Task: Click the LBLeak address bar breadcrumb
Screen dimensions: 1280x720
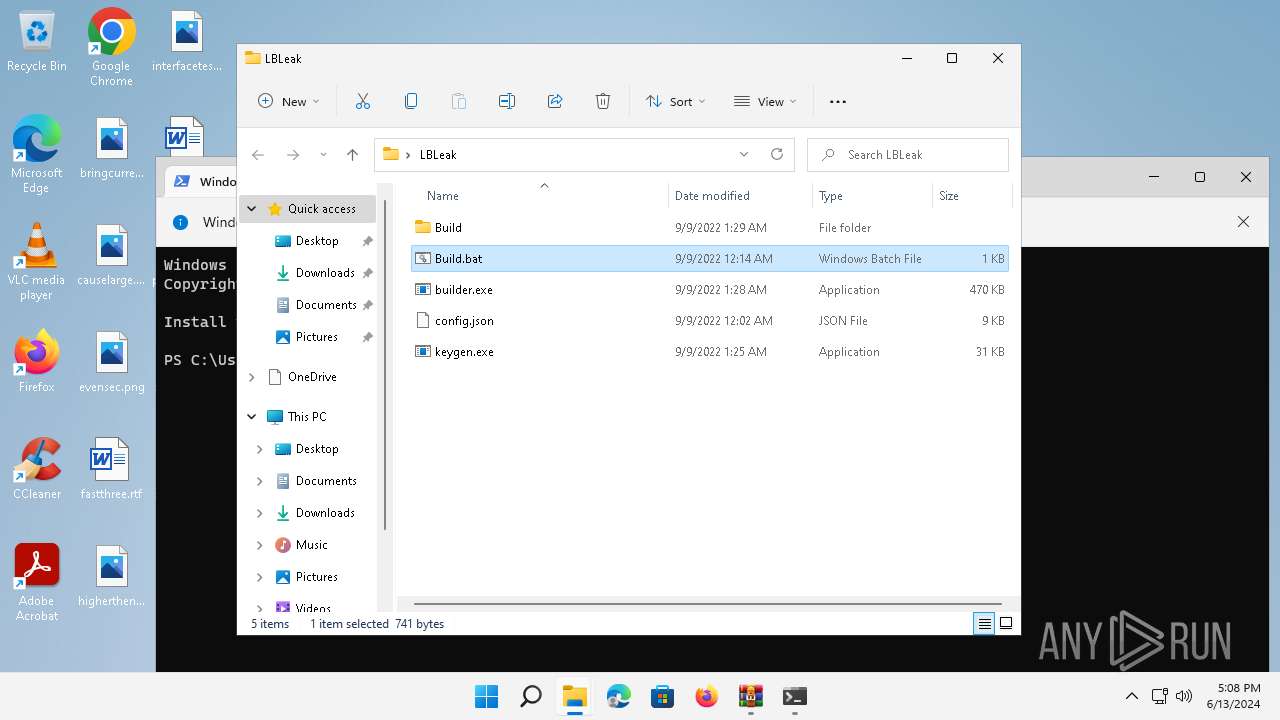Action: (x=438, y=155)
